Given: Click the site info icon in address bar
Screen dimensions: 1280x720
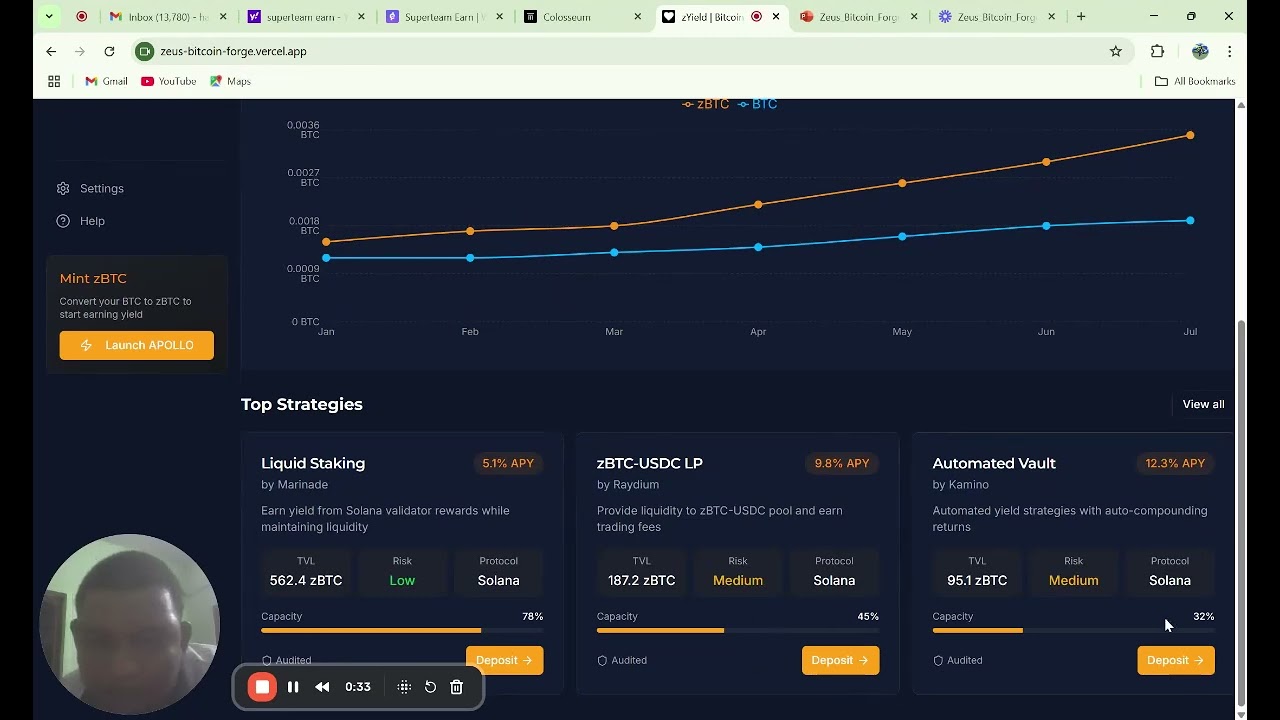Looking at the screenshot, I should pyautogui.click(x=145, y=51).
